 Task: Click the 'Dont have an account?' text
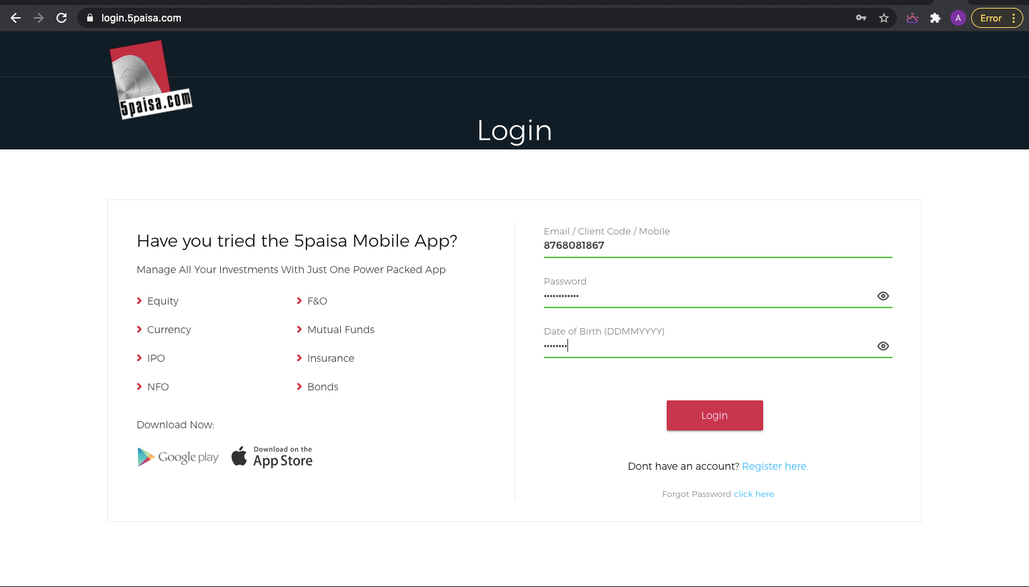683,466
